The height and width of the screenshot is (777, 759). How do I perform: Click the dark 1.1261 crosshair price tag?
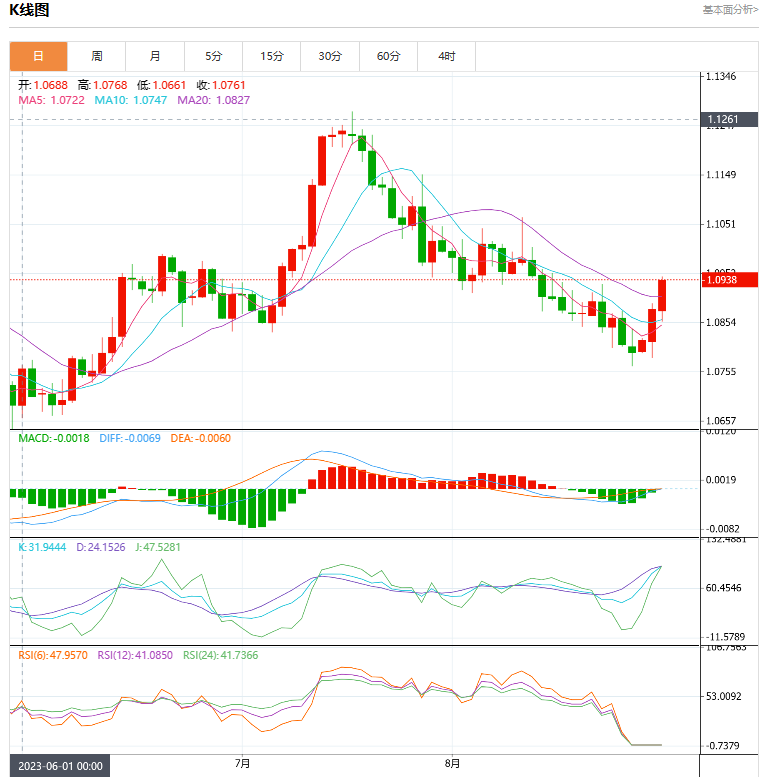[x=729, y=119]
